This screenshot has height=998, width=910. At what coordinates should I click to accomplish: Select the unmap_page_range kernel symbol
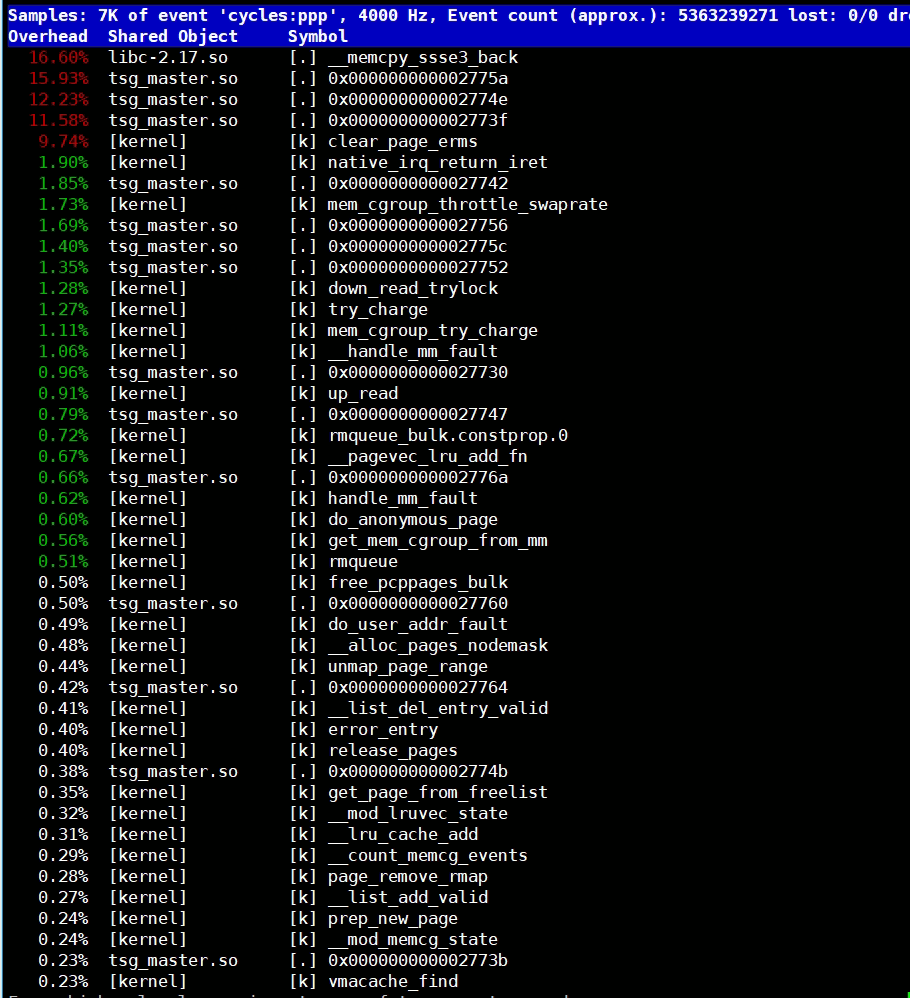[x=407, y=666]
